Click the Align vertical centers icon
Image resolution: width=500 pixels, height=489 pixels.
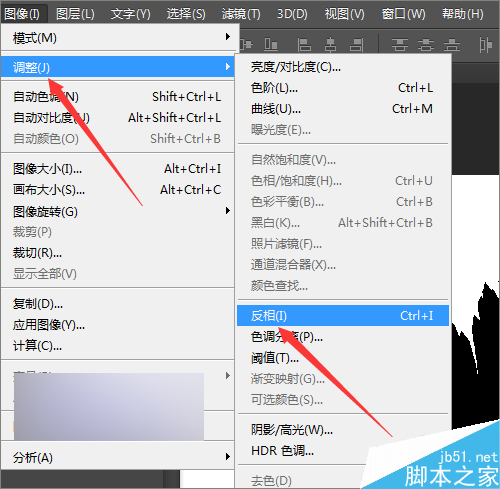pos(246,45)
